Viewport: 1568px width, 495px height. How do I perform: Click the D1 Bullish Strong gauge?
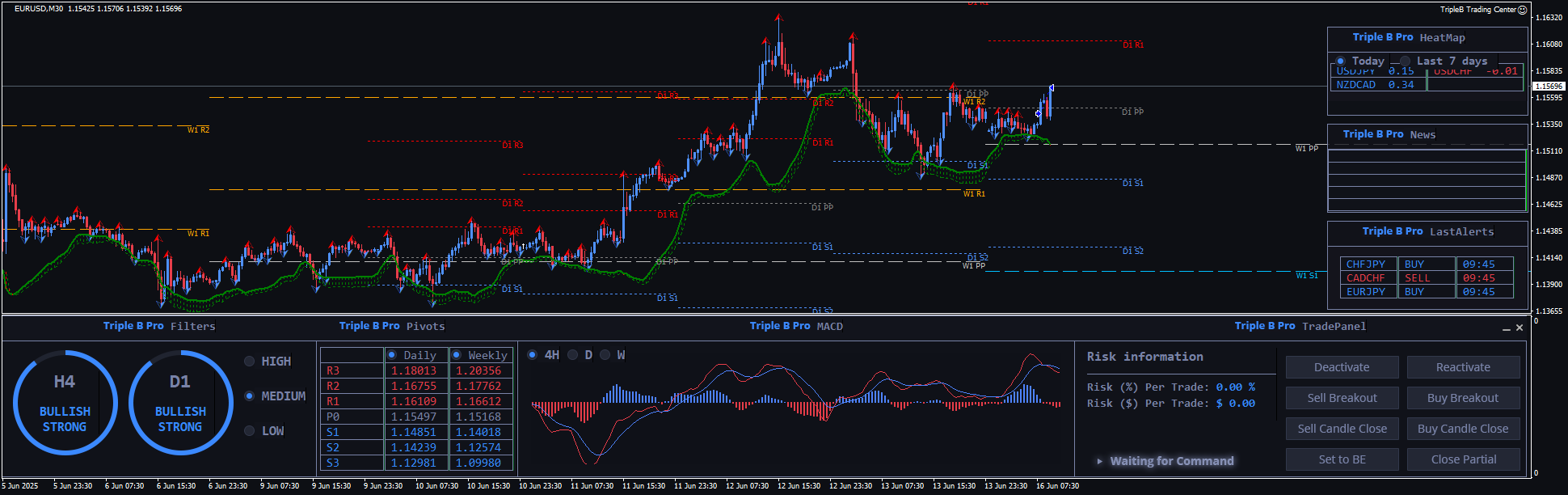click(x=180, y=402)
